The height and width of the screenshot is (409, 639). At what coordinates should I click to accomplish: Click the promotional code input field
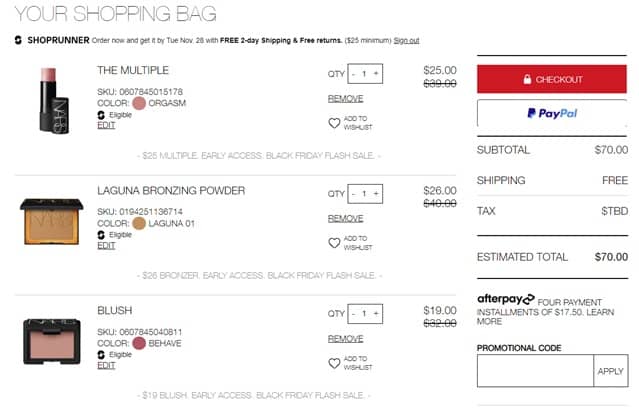534,370
